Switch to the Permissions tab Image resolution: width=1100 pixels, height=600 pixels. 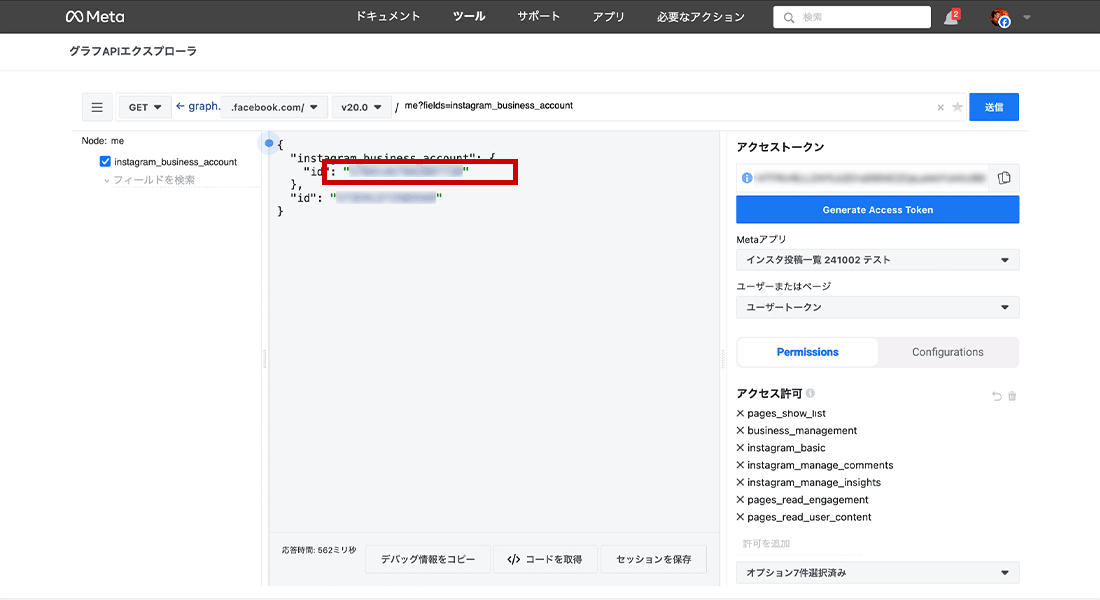(807, 352)
